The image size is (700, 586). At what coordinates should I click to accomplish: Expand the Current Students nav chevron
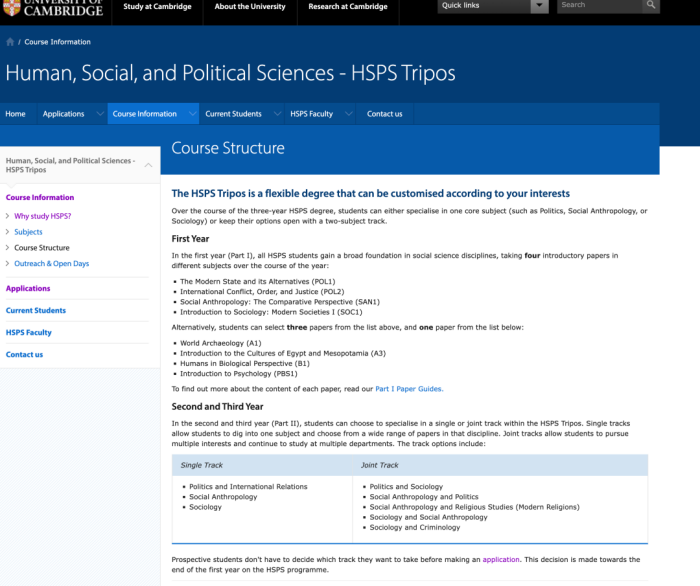coord(277,114)
